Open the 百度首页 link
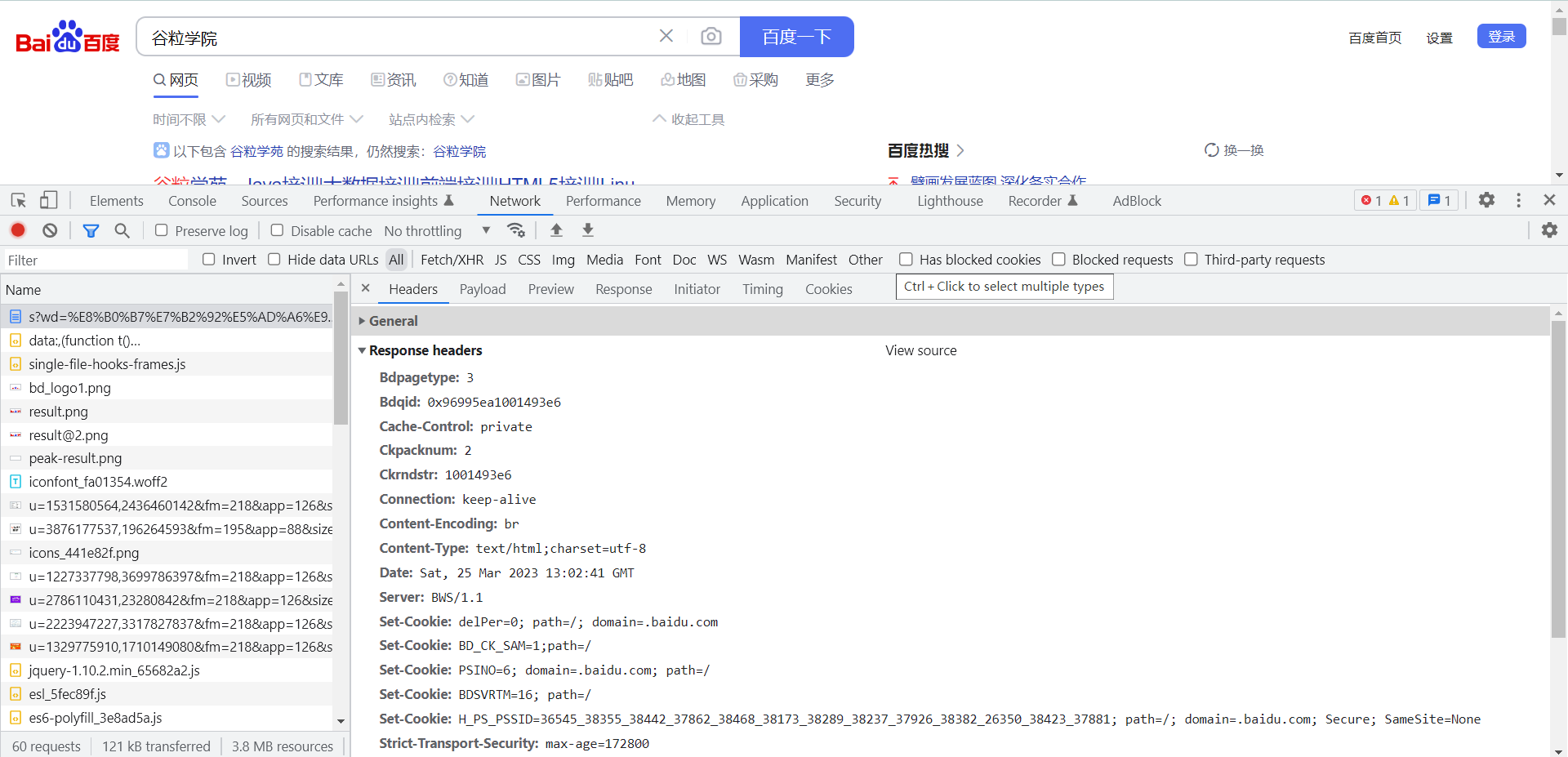Image resolution: width=1568 pixels, height=757 pixels. [x=1375, y=38]
